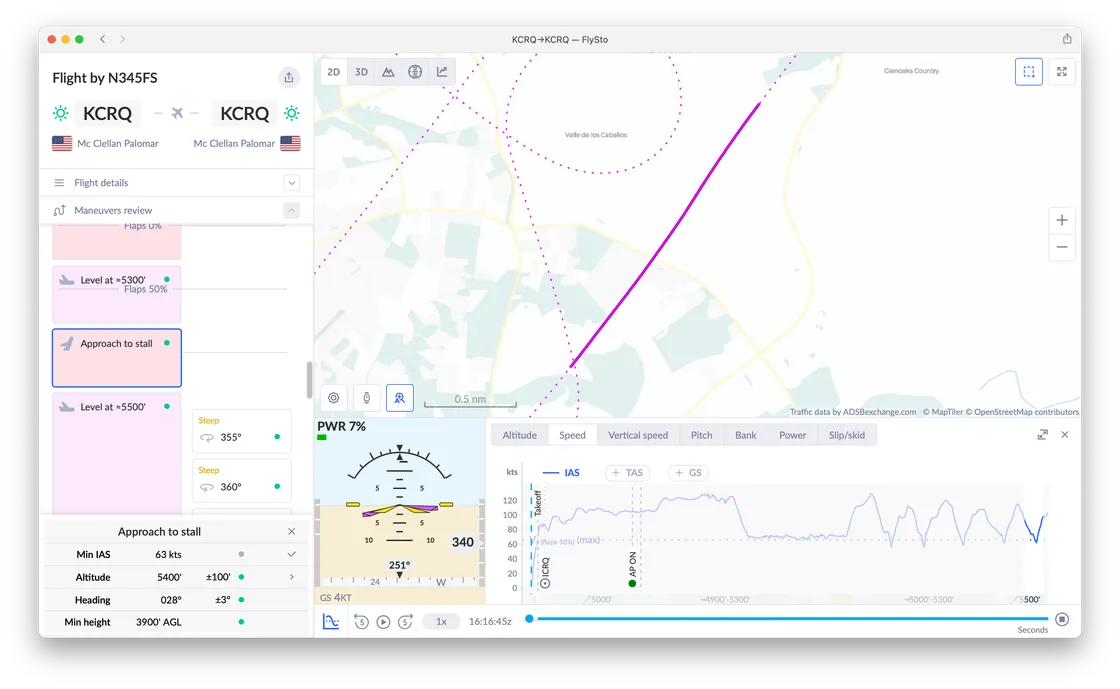Collapse the Min IAS row chevron
Viewport: 1120px width, 689px height.
coord(291,554)
